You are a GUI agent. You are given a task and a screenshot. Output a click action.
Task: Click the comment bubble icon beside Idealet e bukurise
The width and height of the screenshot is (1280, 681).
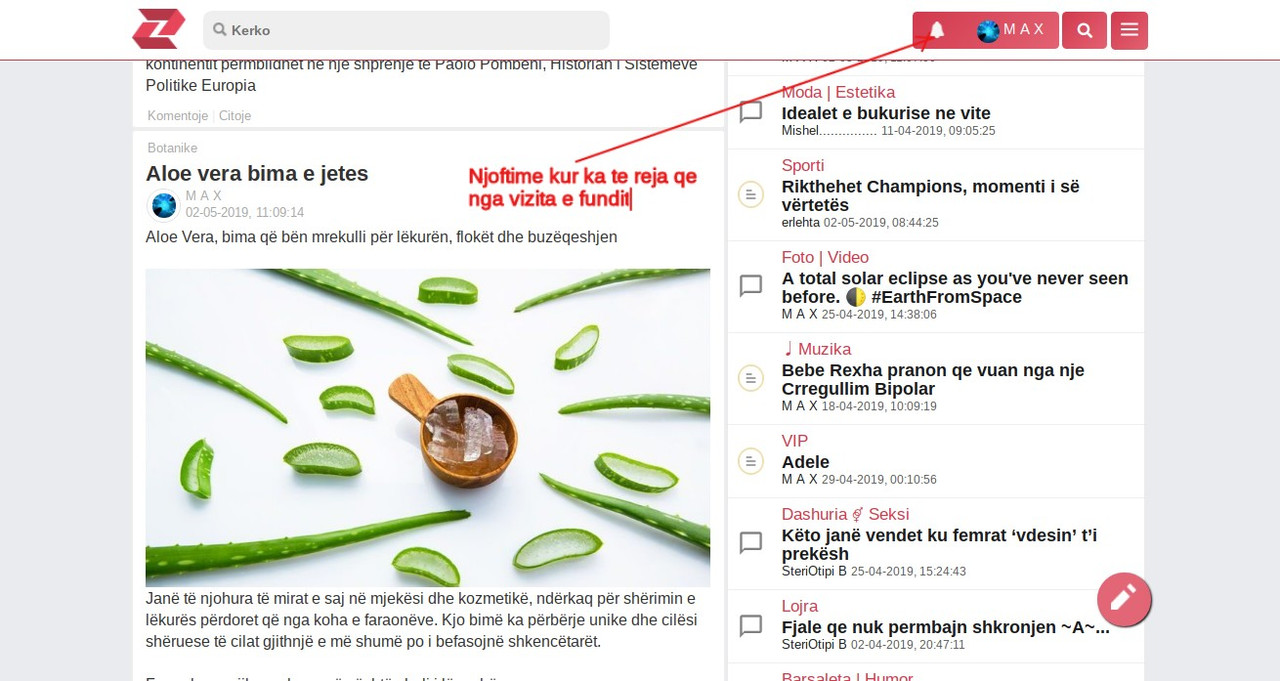(751, 112)
